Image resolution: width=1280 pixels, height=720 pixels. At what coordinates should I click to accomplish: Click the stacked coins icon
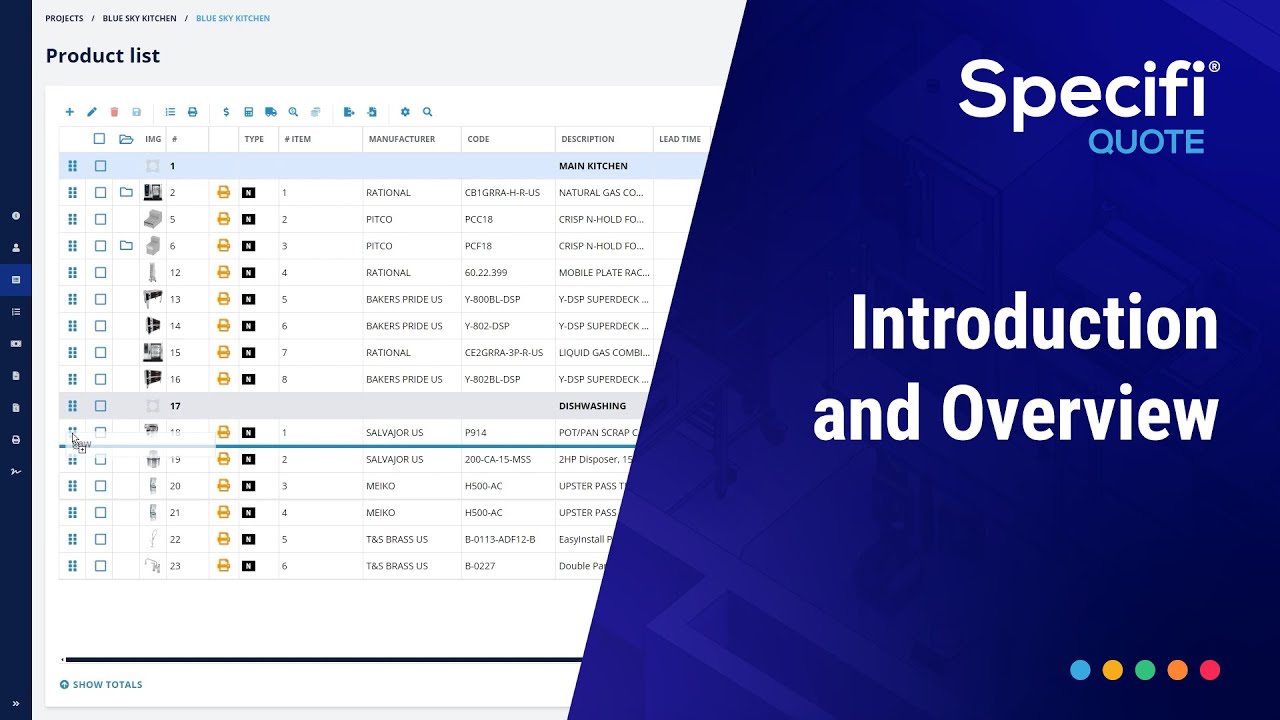click(315, 112)
